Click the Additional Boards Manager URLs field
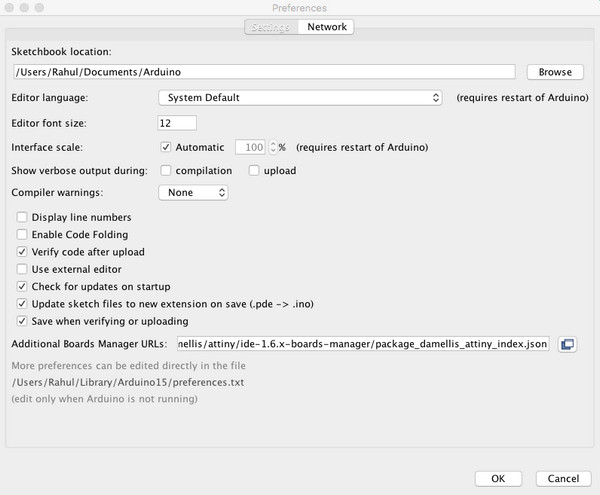The height and width of the screenshot is (495, 600). [363, 344]
